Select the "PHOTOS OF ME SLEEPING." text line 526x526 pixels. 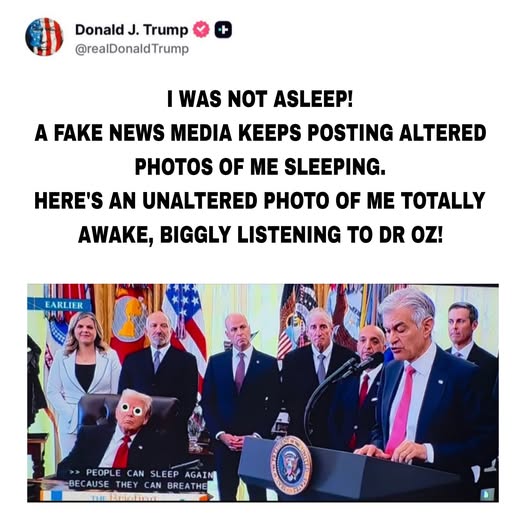[260, 166]
